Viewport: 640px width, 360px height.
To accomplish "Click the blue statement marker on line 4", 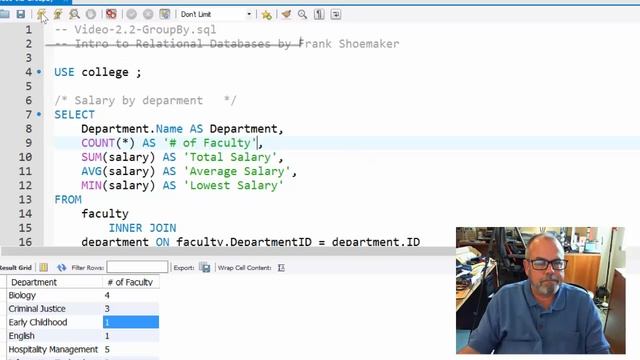I will pos(39,72).
